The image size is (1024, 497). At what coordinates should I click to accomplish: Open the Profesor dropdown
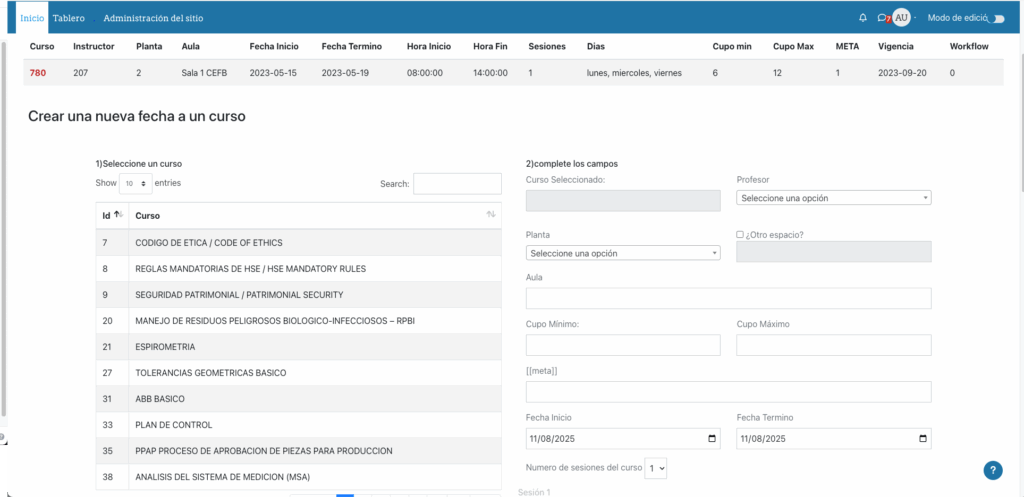point(833,198)
